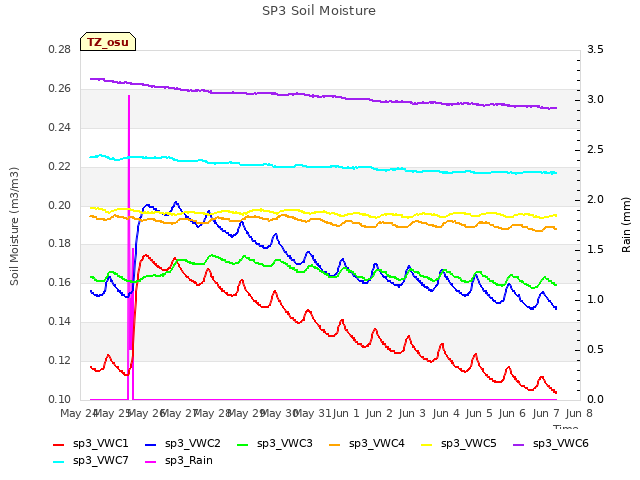Click the Soil Moisture (m3/m3) axis label

click(14, 226)
